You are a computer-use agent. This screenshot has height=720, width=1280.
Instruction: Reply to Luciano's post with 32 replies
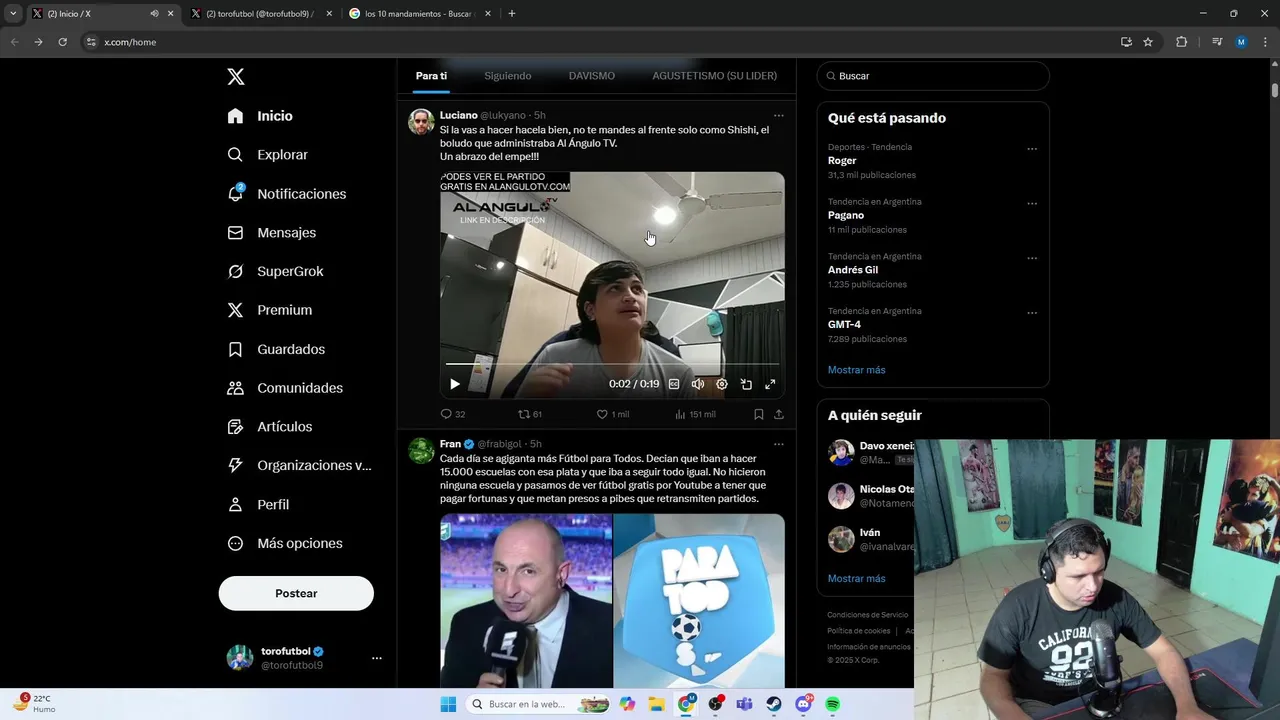click(453, 414)
